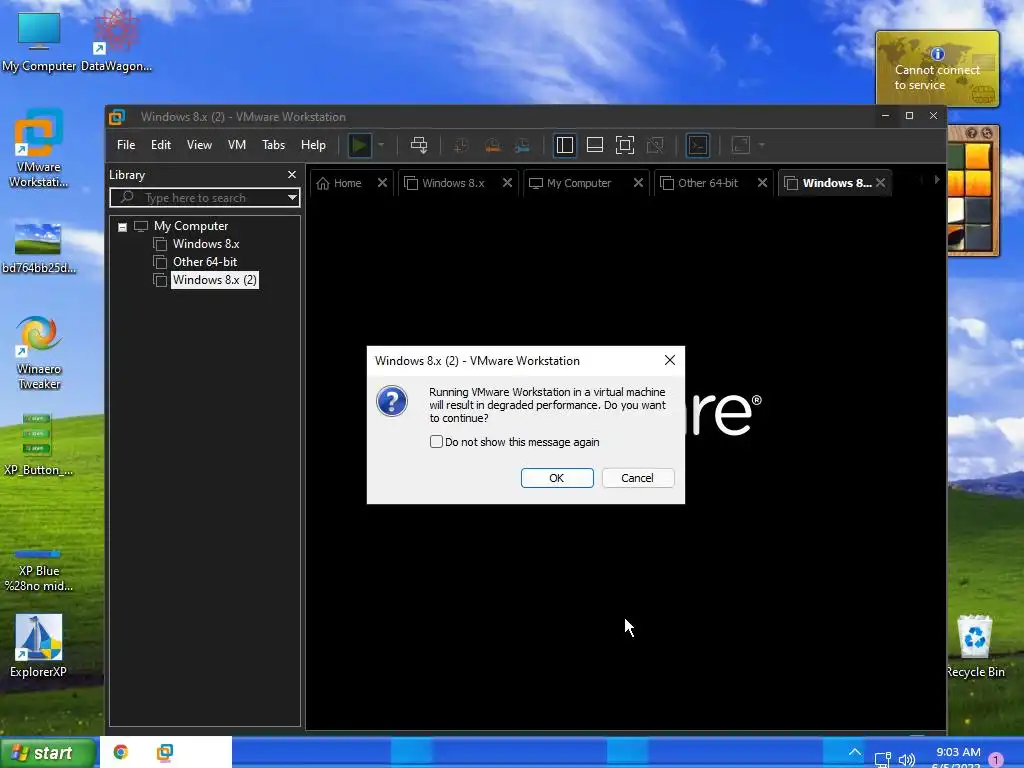Toggle the thumbnail bar toolbar icon
The height and width of the screenshot is (768, 1024).
pos(595,145)
